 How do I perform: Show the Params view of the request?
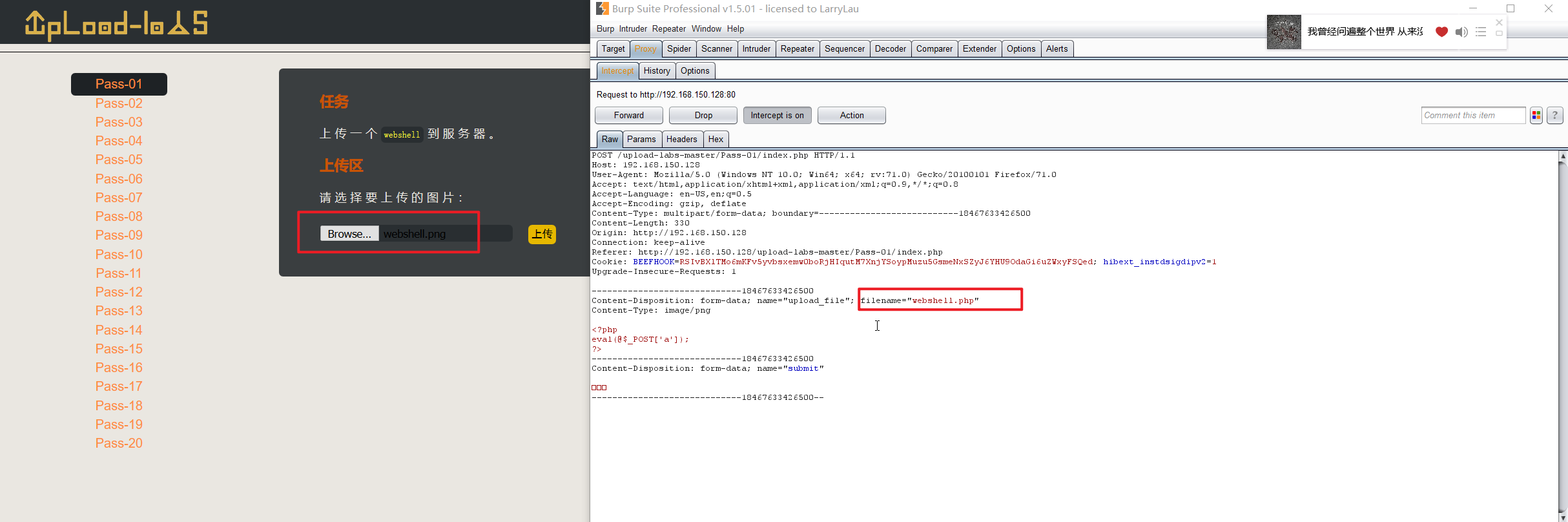click(x=641, y=140)
